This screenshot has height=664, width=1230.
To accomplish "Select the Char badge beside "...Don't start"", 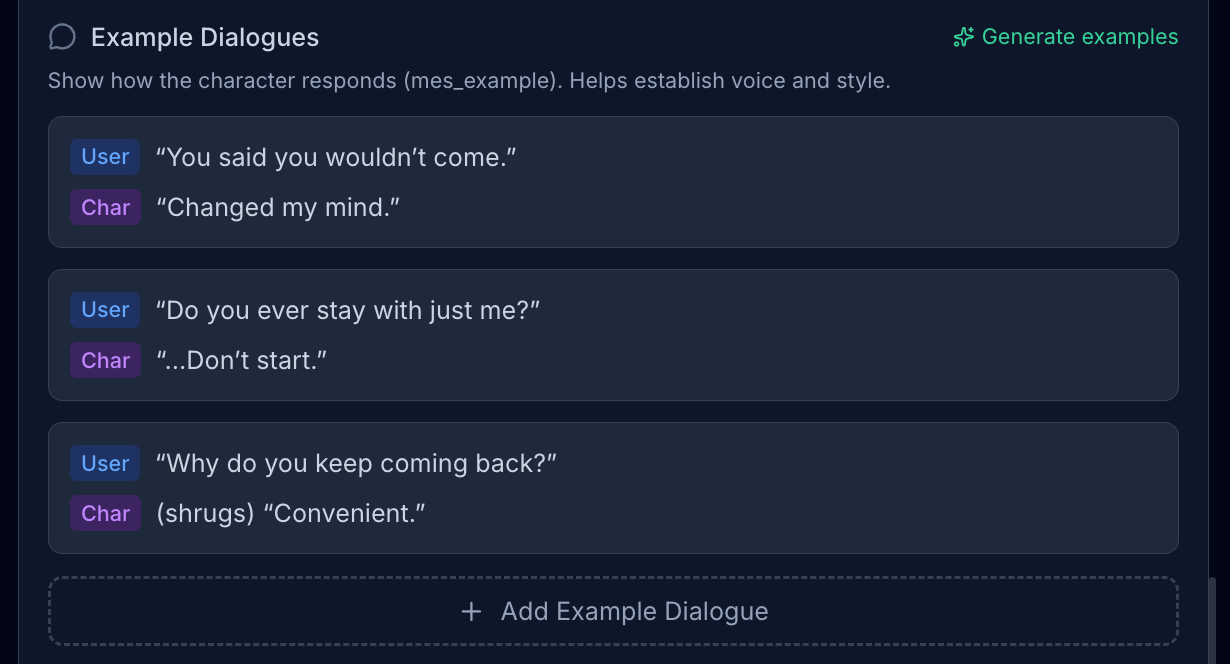I will pos(105,361).
